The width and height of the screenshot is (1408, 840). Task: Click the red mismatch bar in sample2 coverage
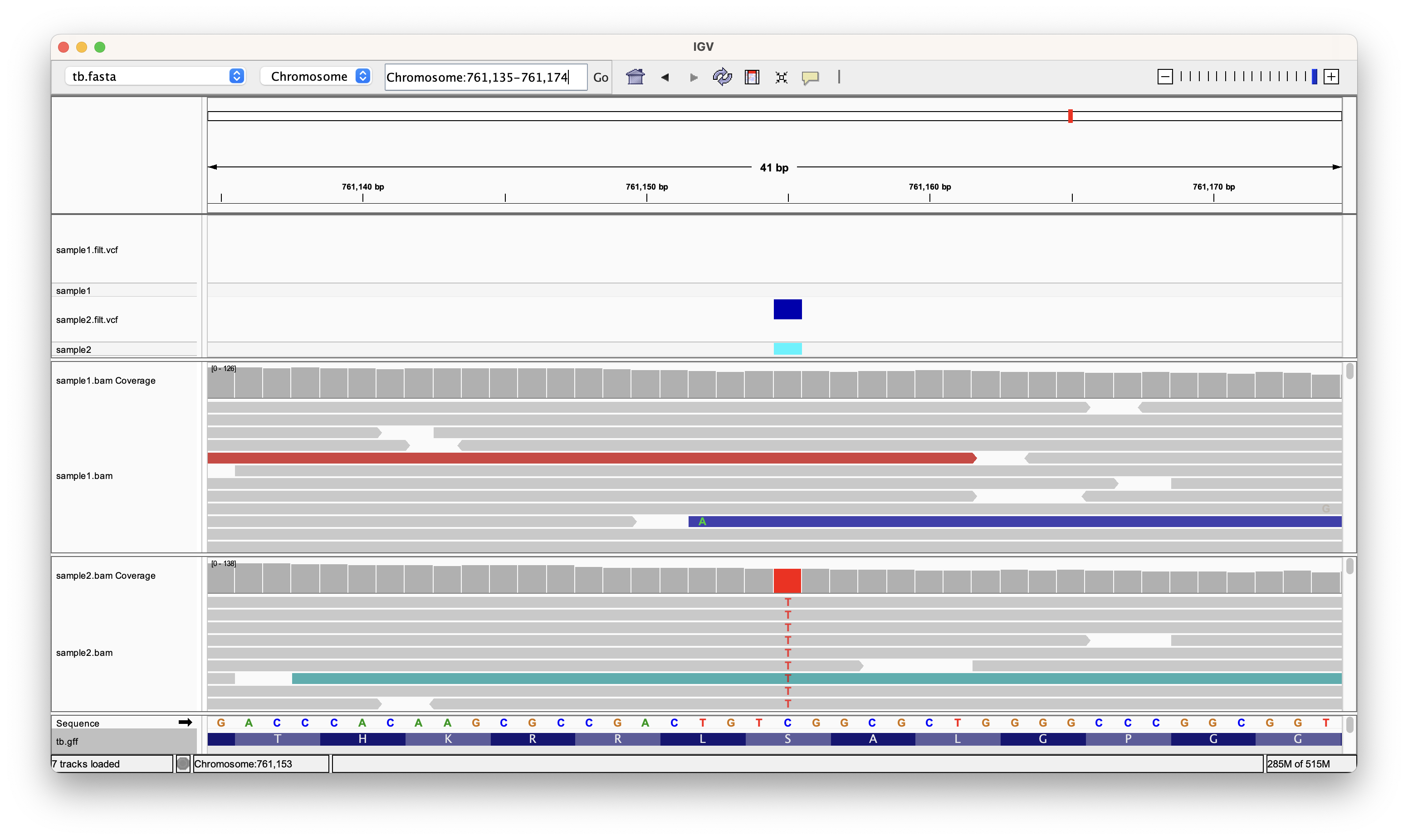[x=787, y=581]
